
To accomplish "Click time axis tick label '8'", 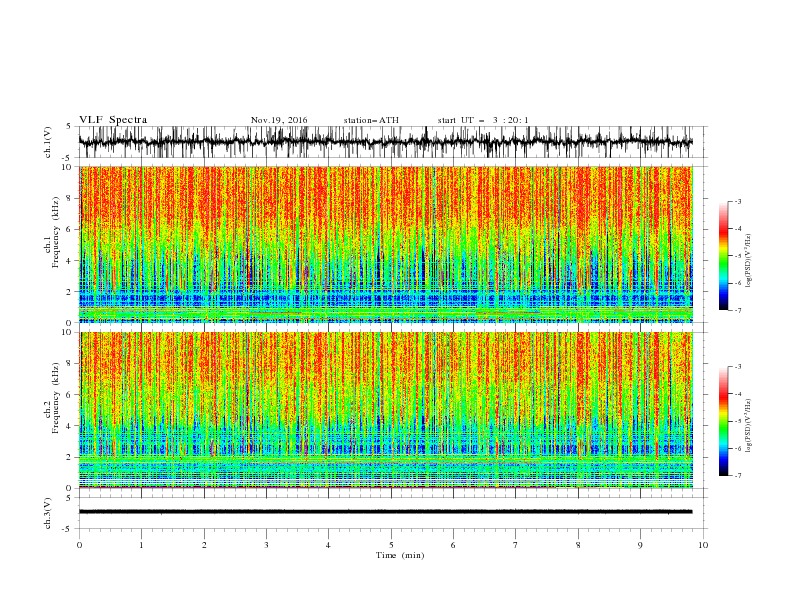I will tap(578, 545).
